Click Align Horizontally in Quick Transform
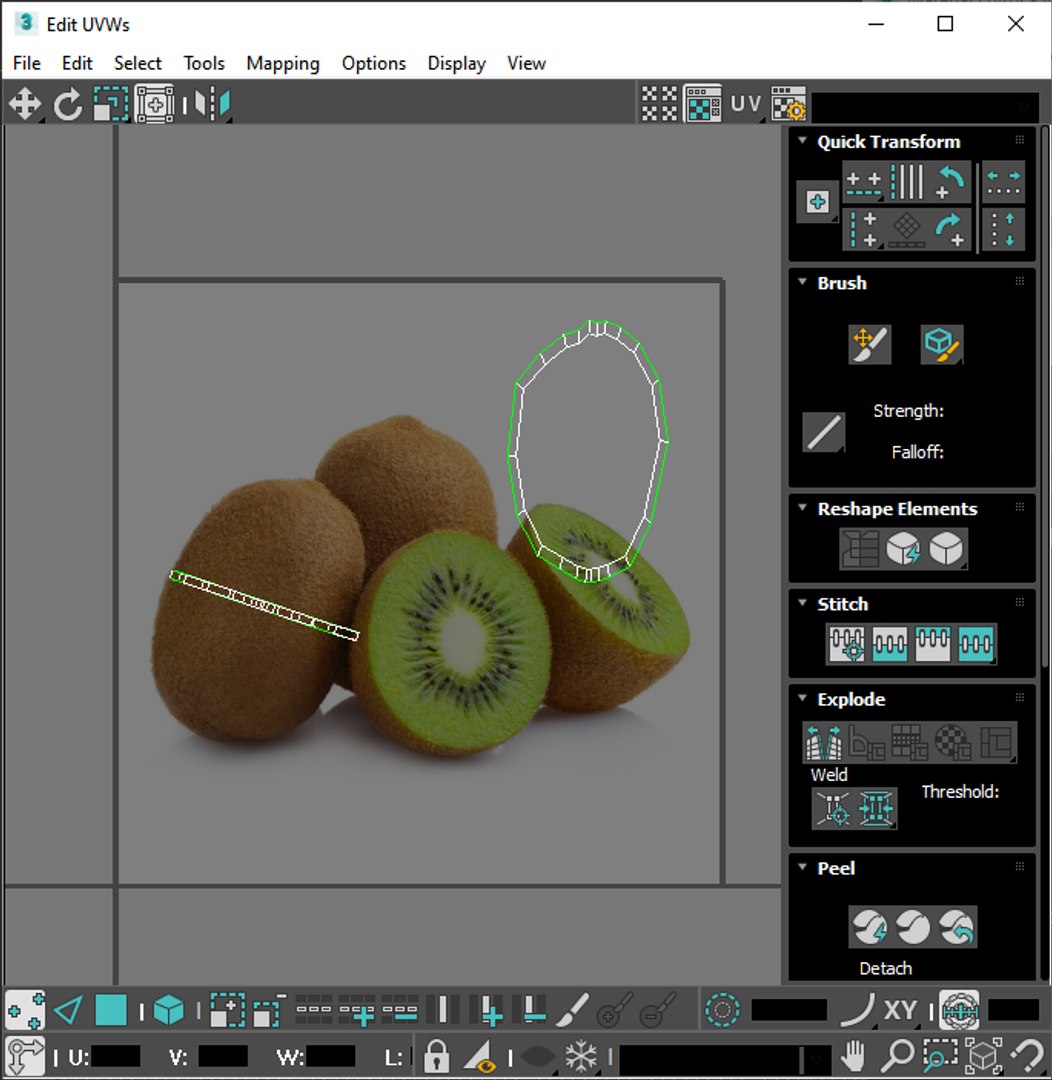1052x1080 pixels. tap(863, 183)
